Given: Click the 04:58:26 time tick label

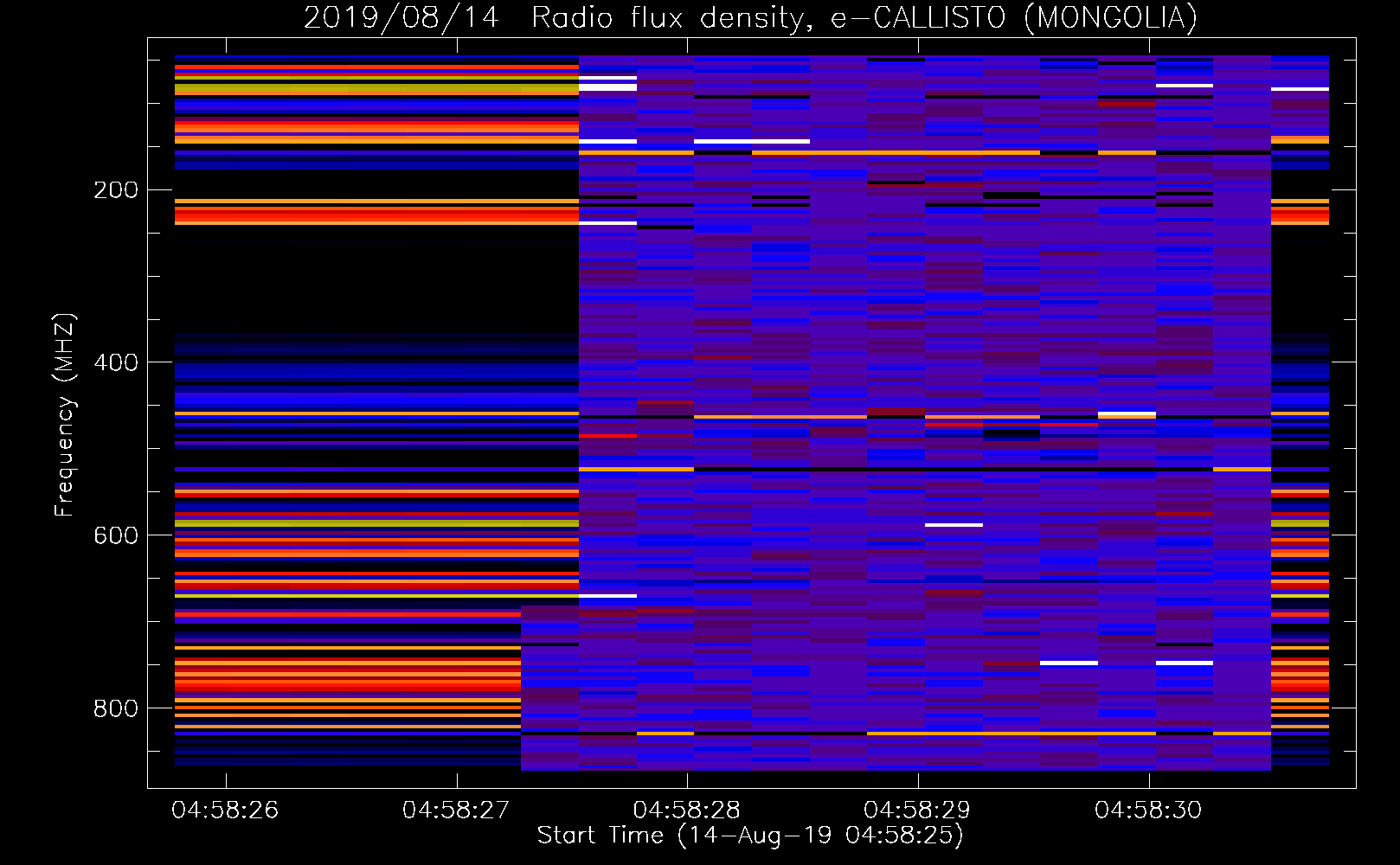Looking at the screenshot, I should 225,811.
